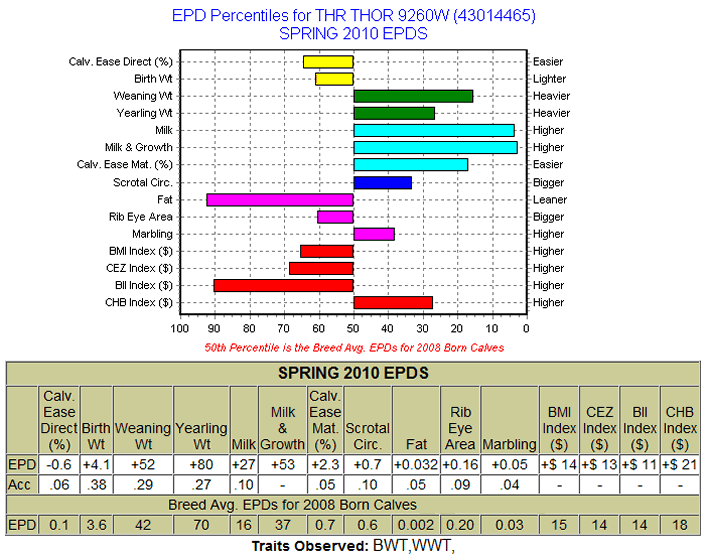The width and height of the screenshot is (707, 558).
Task: Click the 50 tick on percentile axis
Action: pos(353,328)
